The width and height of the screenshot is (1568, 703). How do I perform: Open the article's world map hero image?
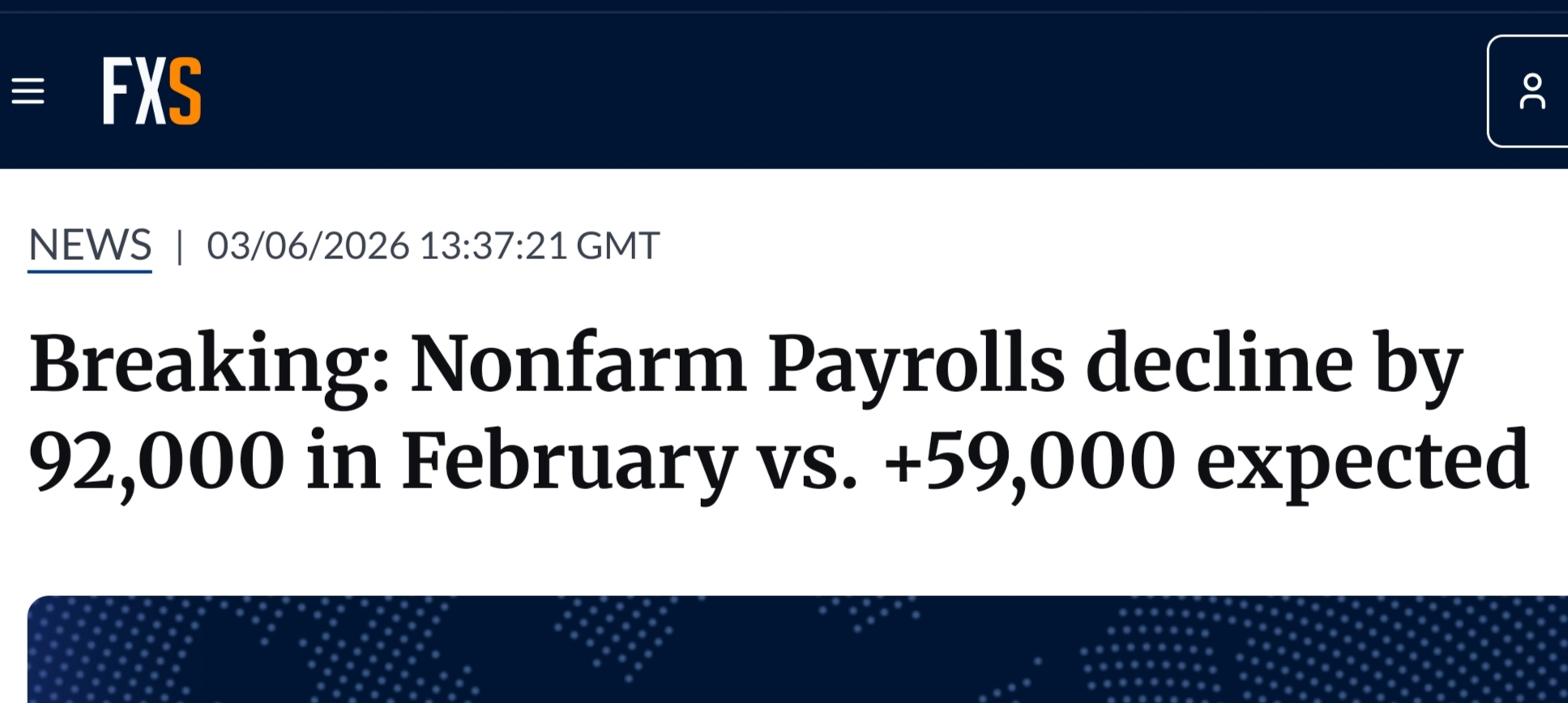click(x=797, y=650)
